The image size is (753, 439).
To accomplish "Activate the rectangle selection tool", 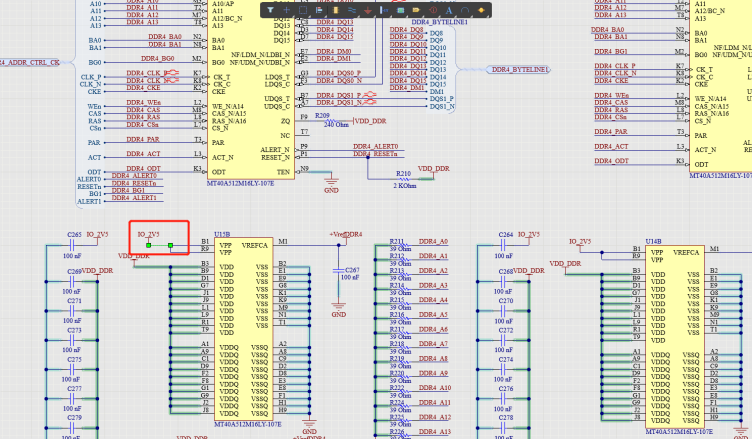I will pyautogui.click(x=303, y=10).
